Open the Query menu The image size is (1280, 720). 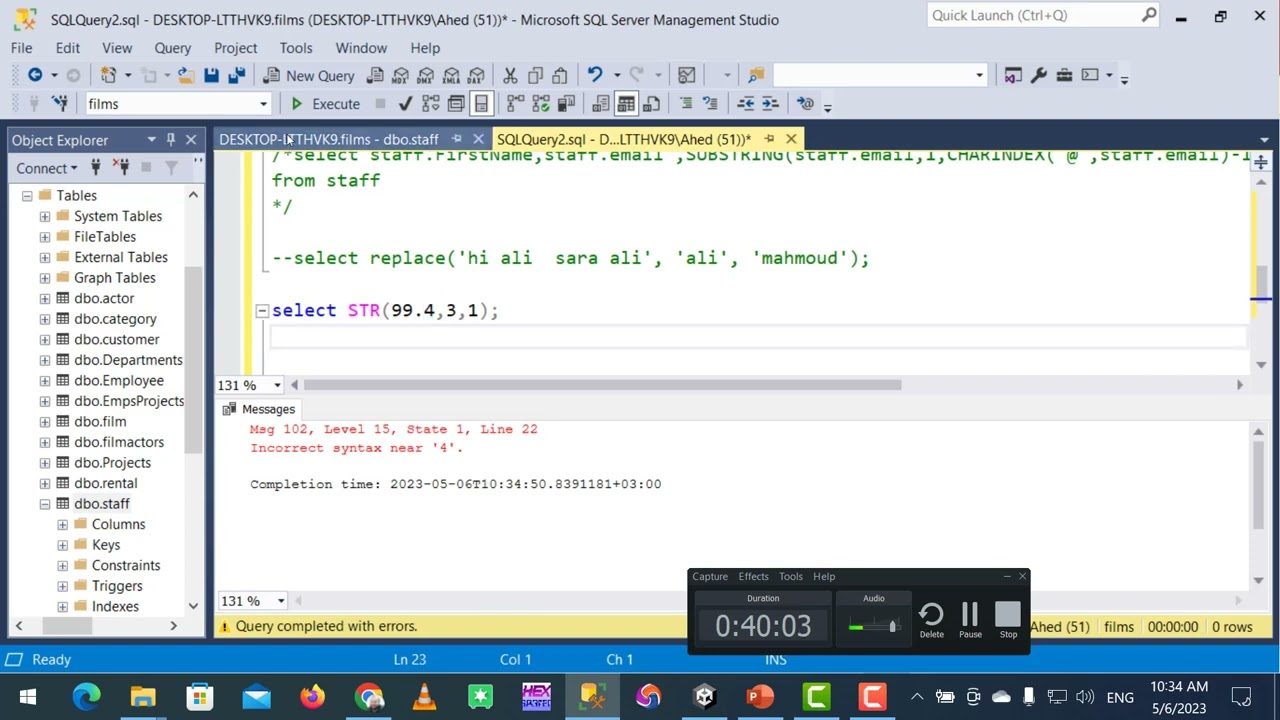172,48
